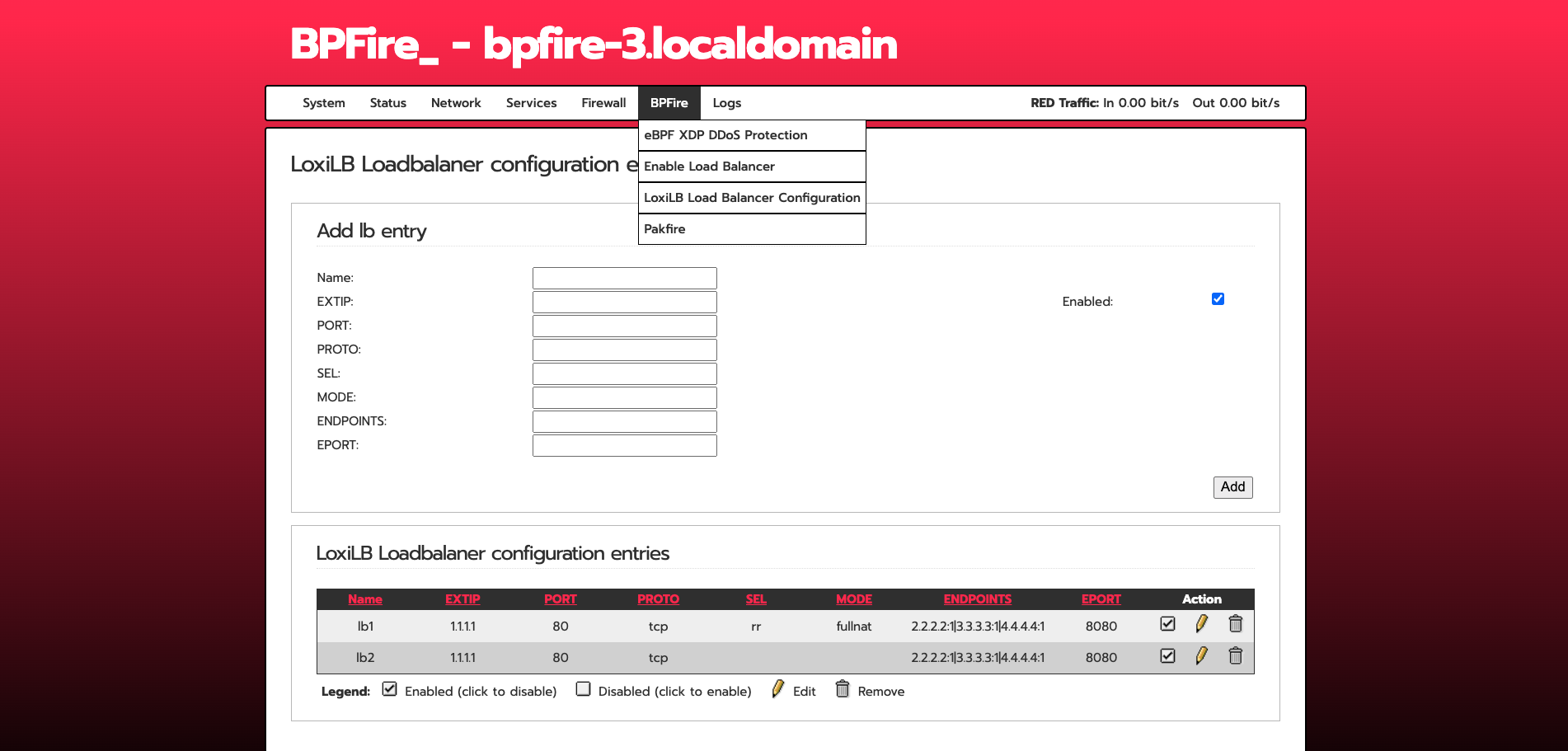
Task: Remove the lb1 entry using the trash icon
Action: tap(1235, 624)
